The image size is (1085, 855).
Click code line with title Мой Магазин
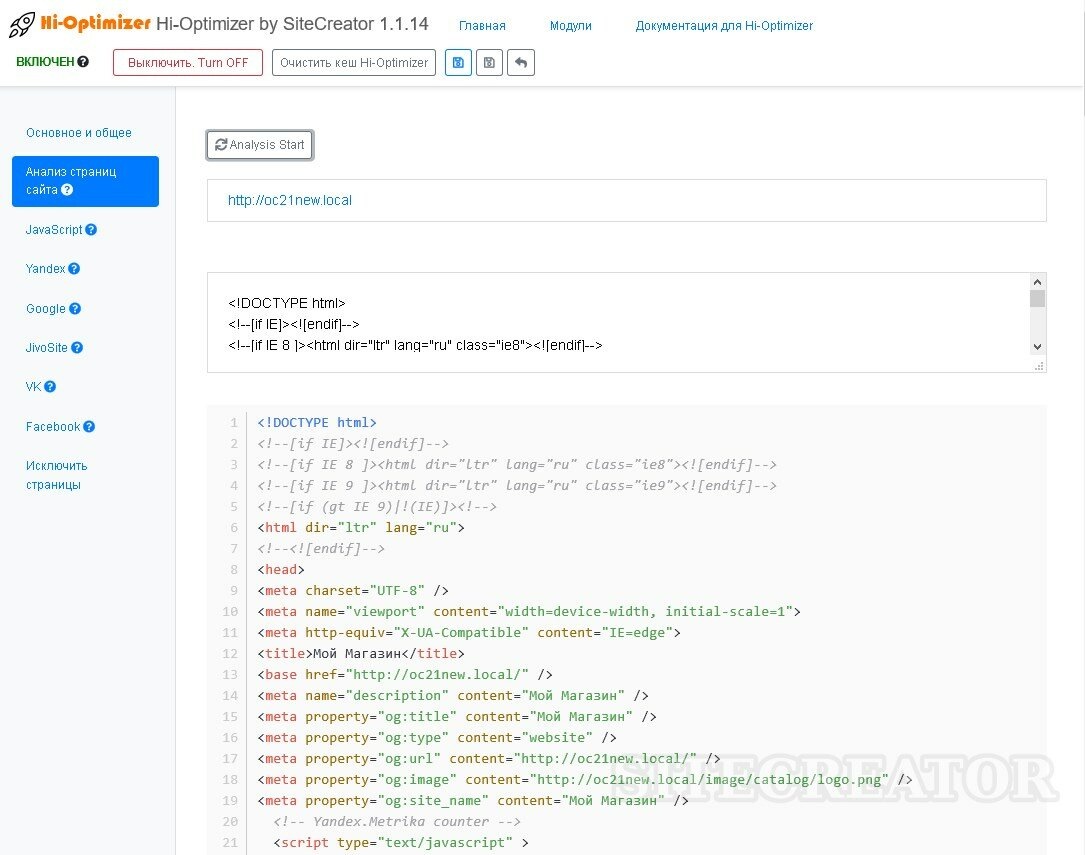pos(361,654)
